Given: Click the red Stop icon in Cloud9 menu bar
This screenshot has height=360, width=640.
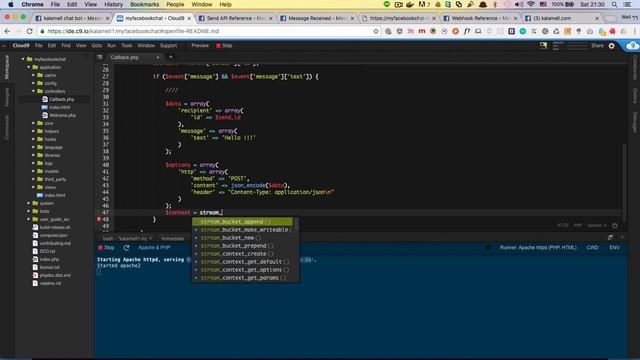Looking at the screenshot, I should coord(218,46).
